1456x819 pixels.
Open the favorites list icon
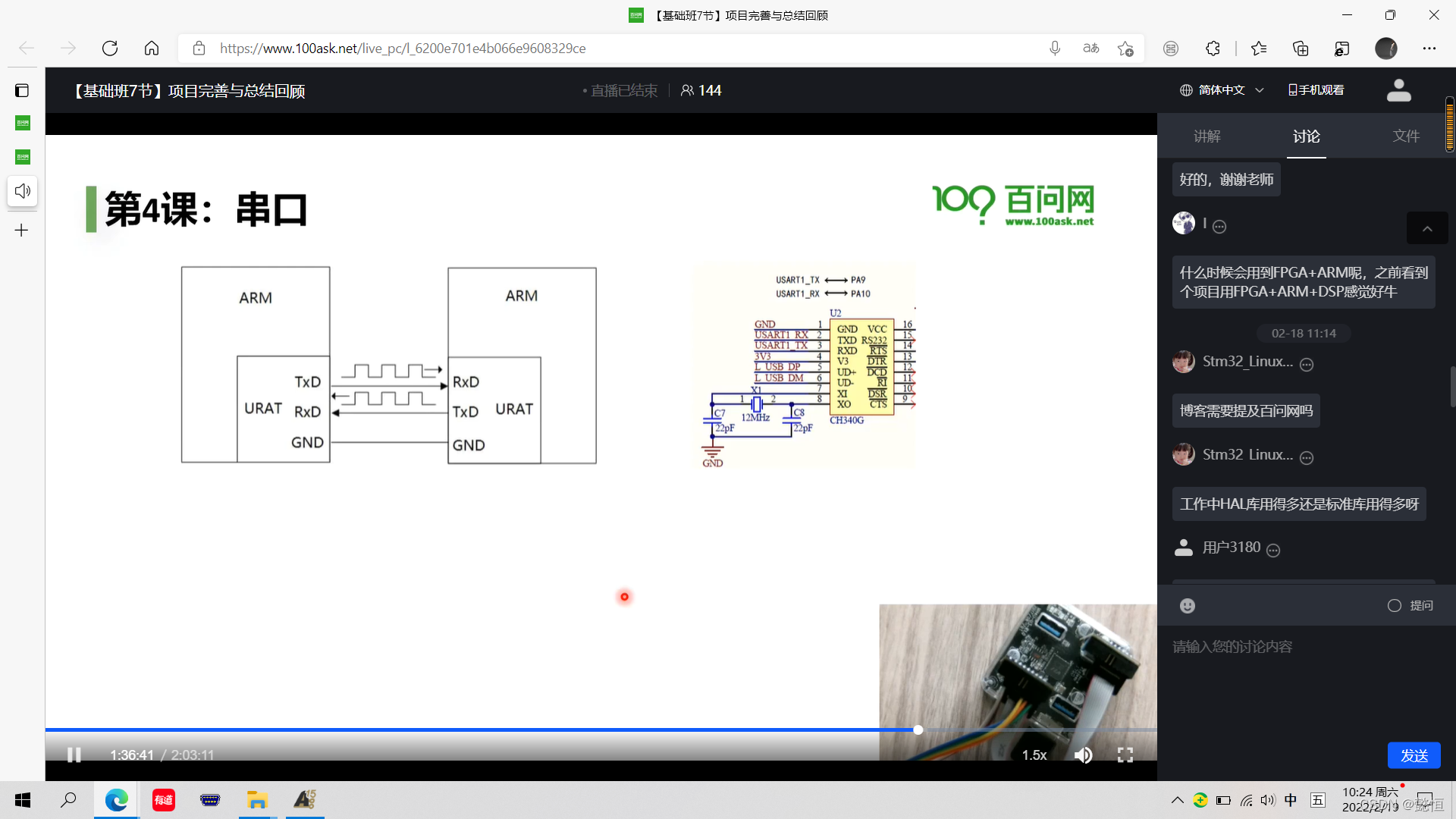tap(1259, 49)
